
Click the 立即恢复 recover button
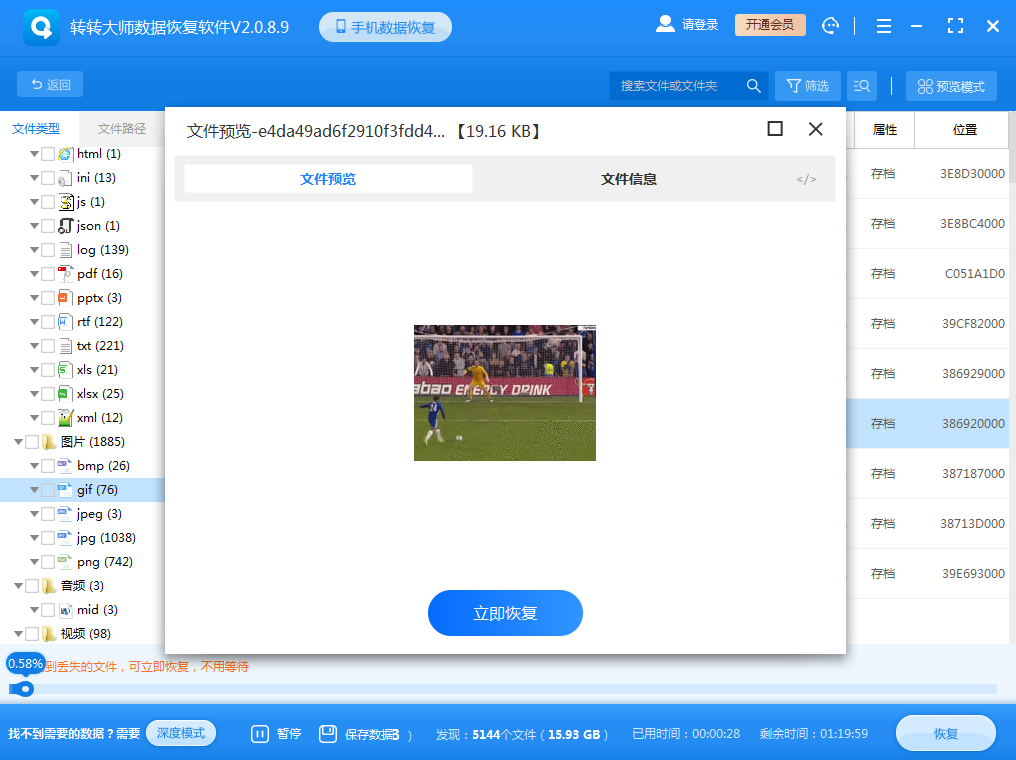(505, 613)
